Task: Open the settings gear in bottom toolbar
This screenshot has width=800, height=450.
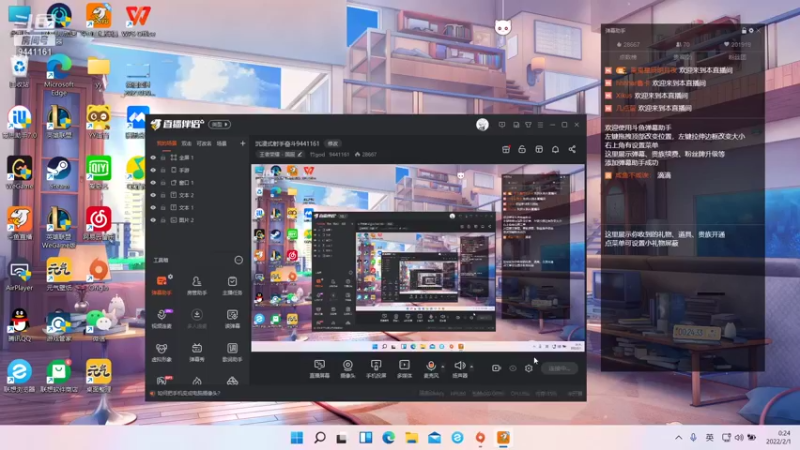Action: tap(529, 368)
